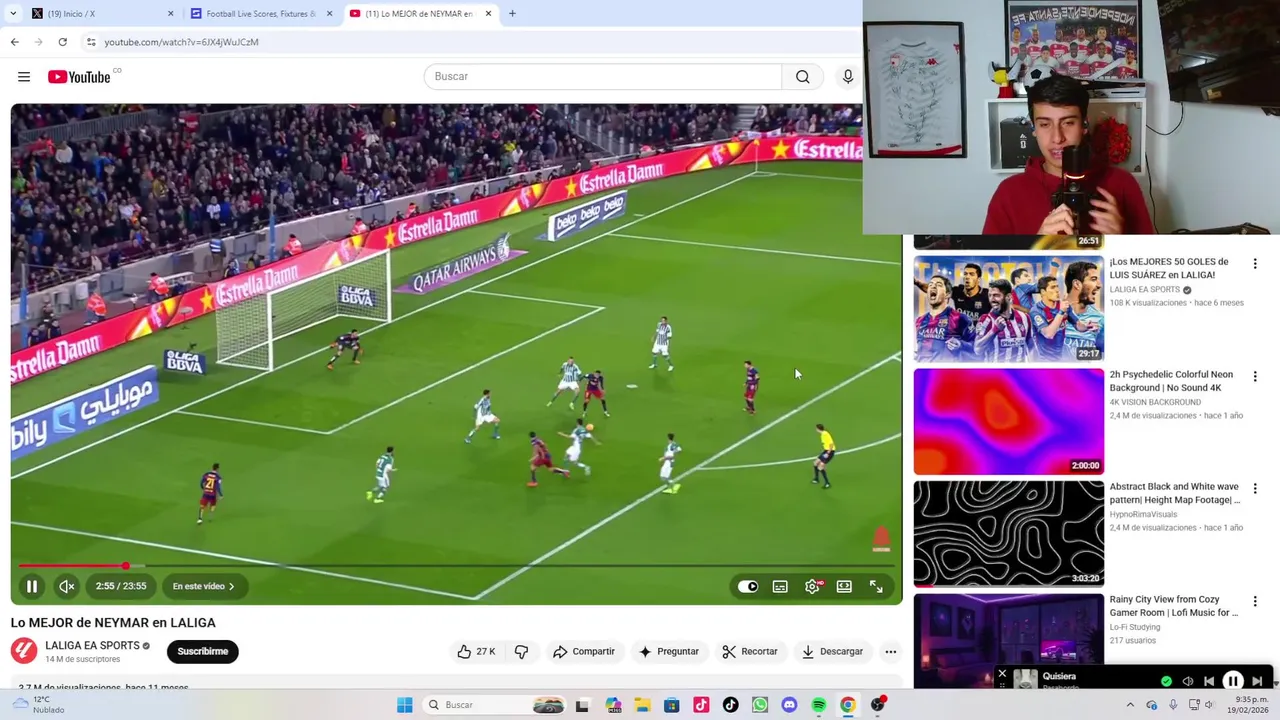Open Microsoft Store from the taskbar
Image resolution: width=1280 pixels, height=720 pixels.
[x=672, y=705]
